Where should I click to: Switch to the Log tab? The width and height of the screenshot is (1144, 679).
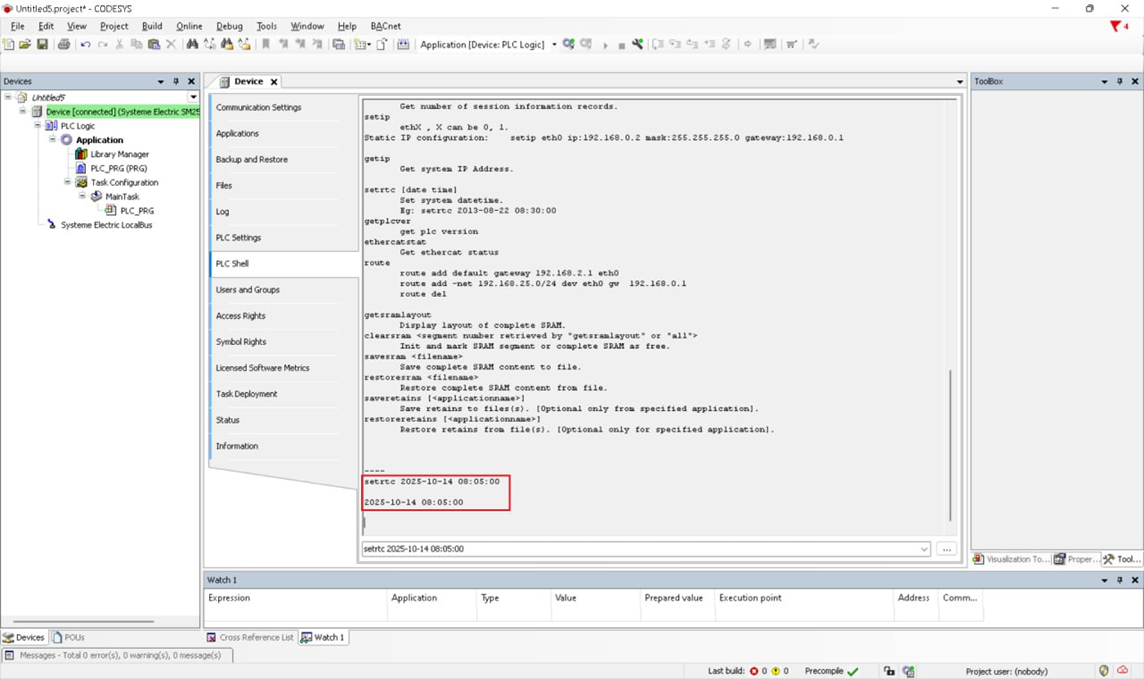223,212
